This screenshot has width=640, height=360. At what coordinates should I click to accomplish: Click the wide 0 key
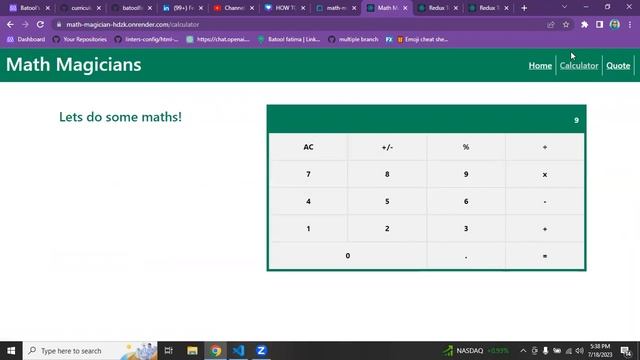[348, 256]
